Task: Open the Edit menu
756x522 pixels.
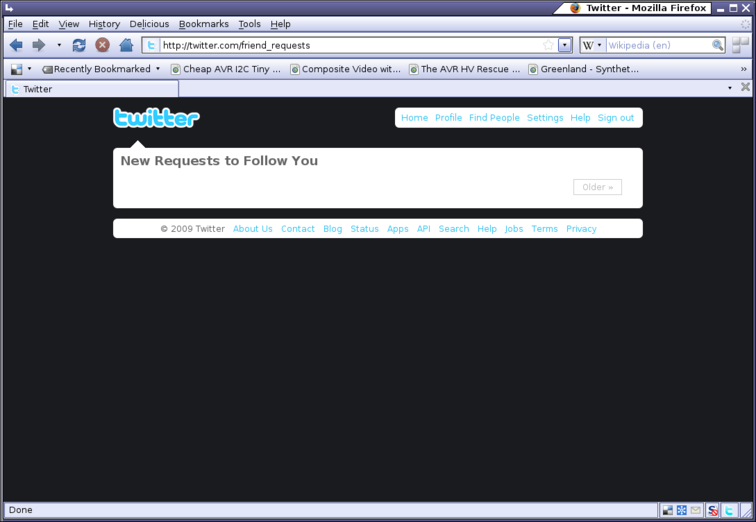Action: 40,24
